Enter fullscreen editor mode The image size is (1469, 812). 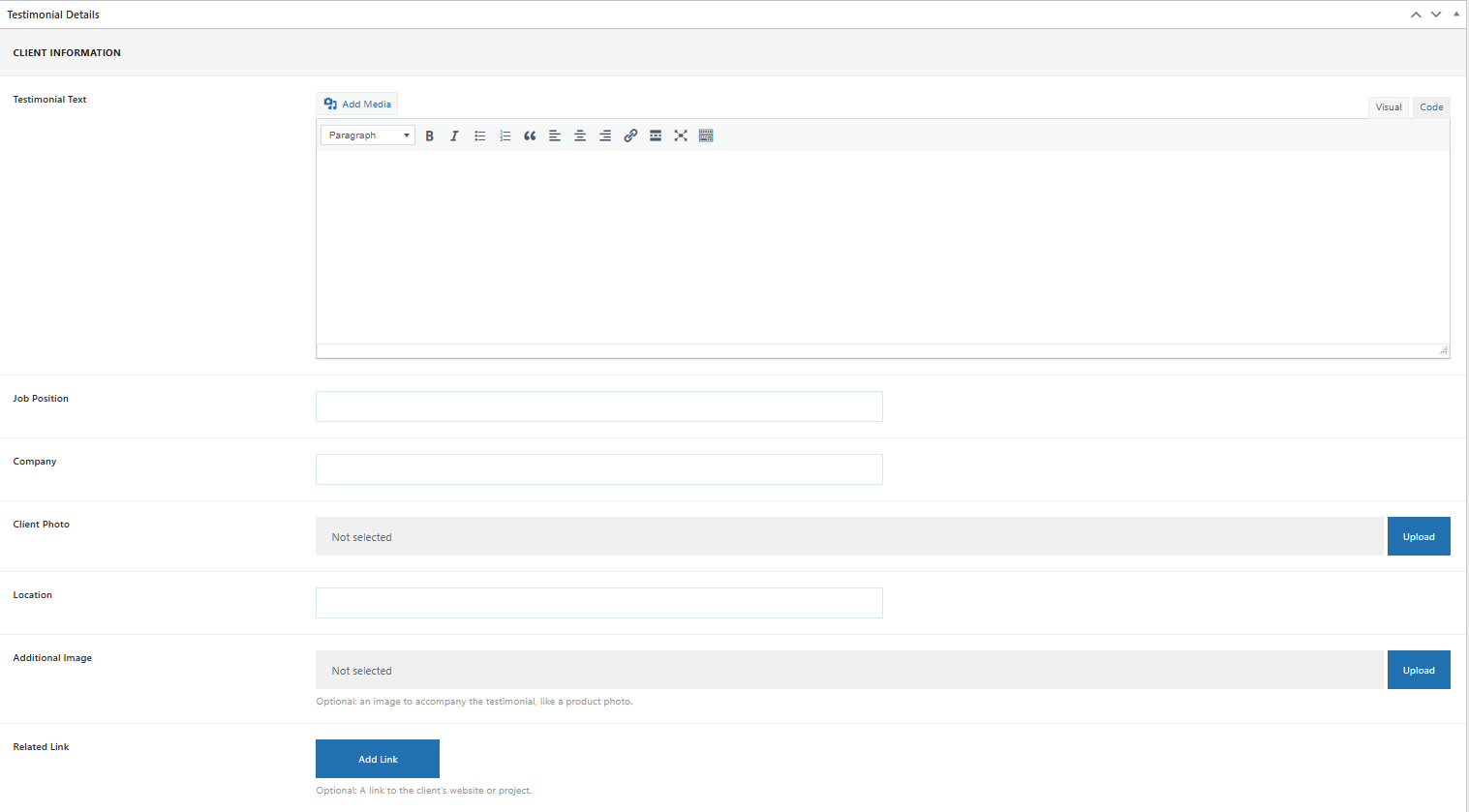point(681,136)
